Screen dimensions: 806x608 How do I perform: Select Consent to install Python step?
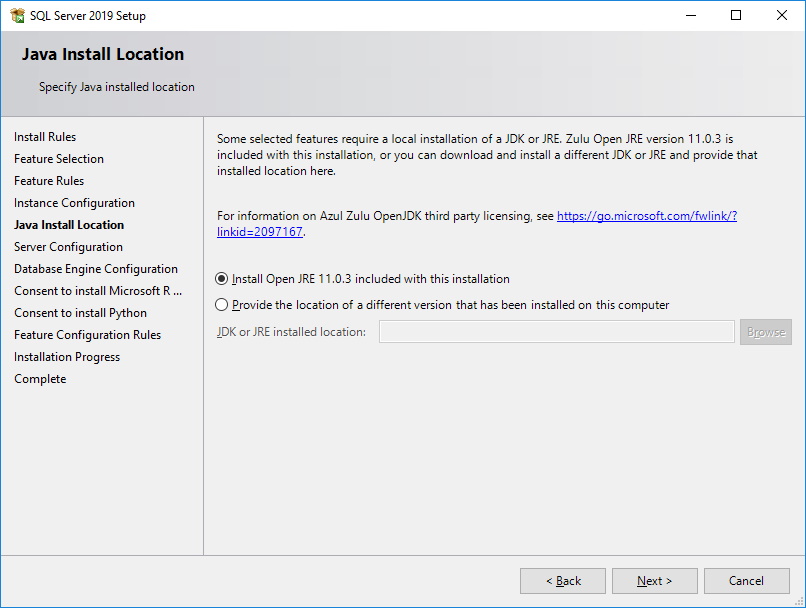coord(80,313)
